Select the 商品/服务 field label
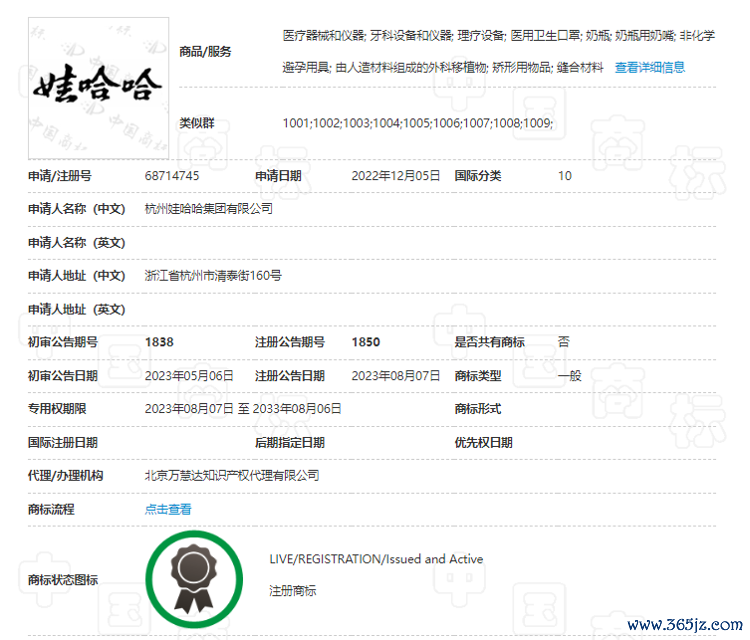The width and height of the screenshot is (750, 640). coord(205,51)
